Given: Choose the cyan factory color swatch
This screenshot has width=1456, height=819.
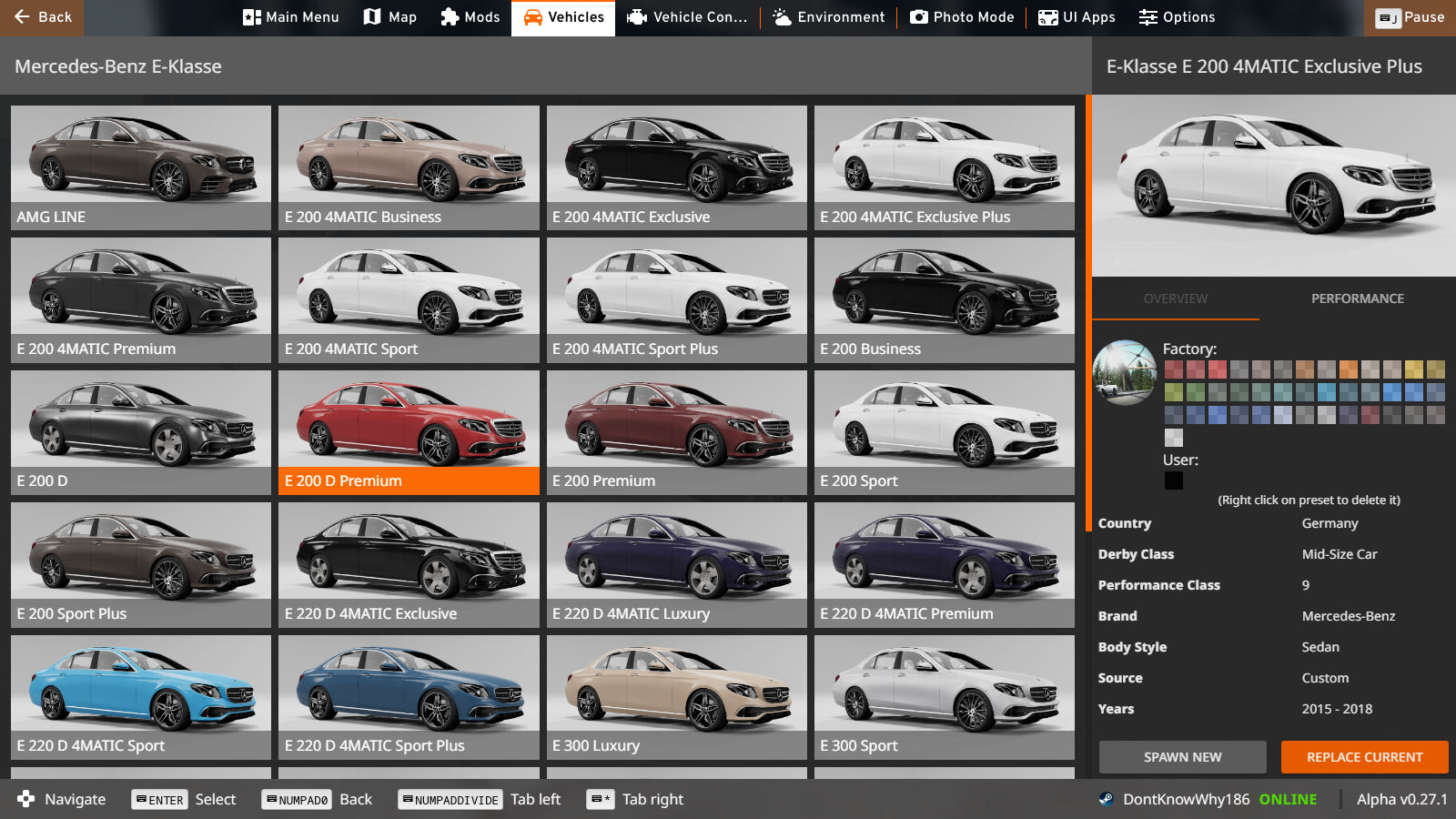Looking at the screenshot, I should tap(1327, 392).
